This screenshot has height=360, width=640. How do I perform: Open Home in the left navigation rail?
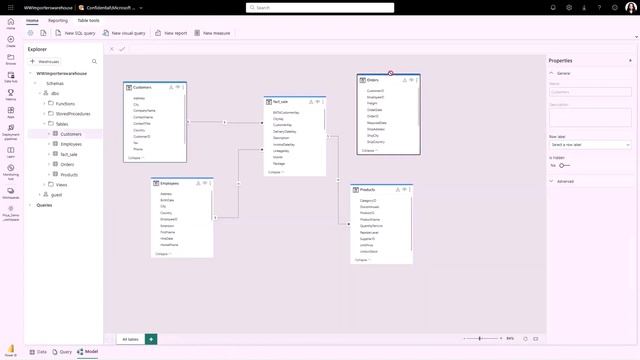coord(11,23)
